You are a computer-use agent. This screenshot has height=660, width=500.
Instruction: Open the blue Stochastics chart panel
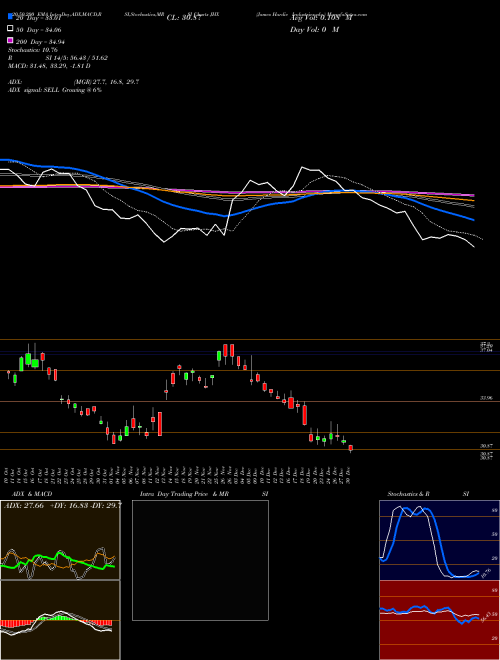(x=439, y=540)
